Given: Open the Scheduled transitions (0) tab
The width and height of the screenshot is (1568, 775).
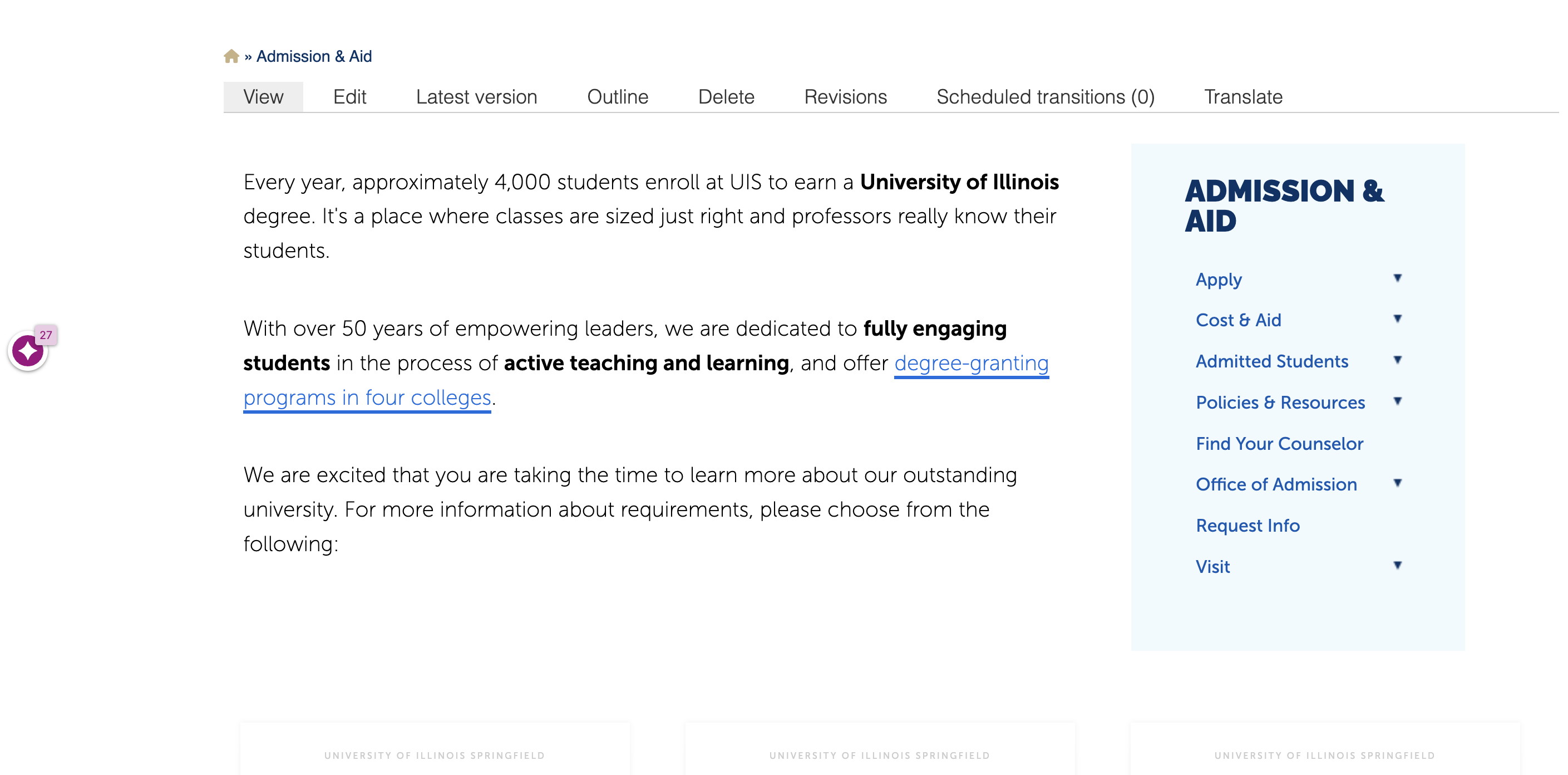Looking at the screenshot, I should 1044,97.
